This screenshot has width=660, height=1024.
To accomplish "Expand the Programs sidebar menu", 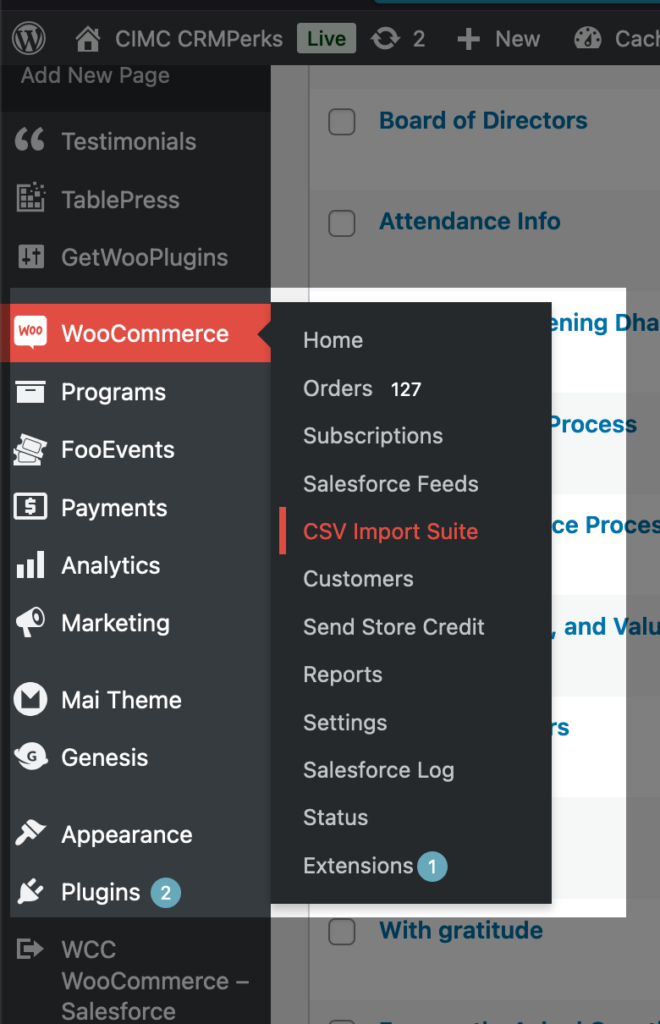I will point(113,392).
